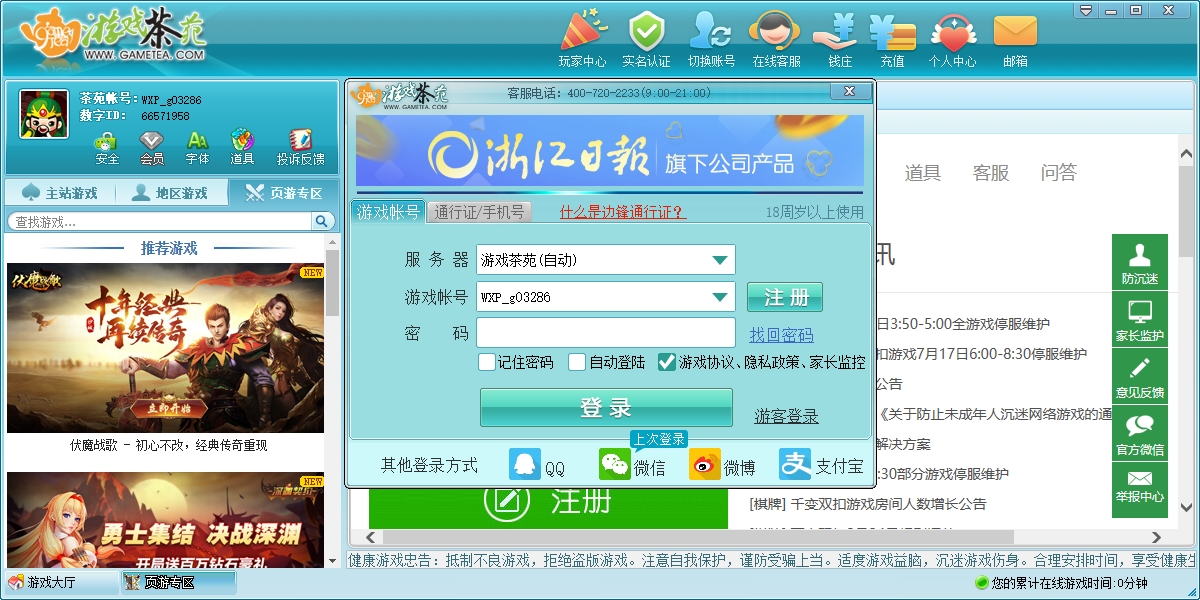Screen dimensions: 1200x600
Task: Open the 道具 items icon in profile panel
Action: [x=242, y=147]
